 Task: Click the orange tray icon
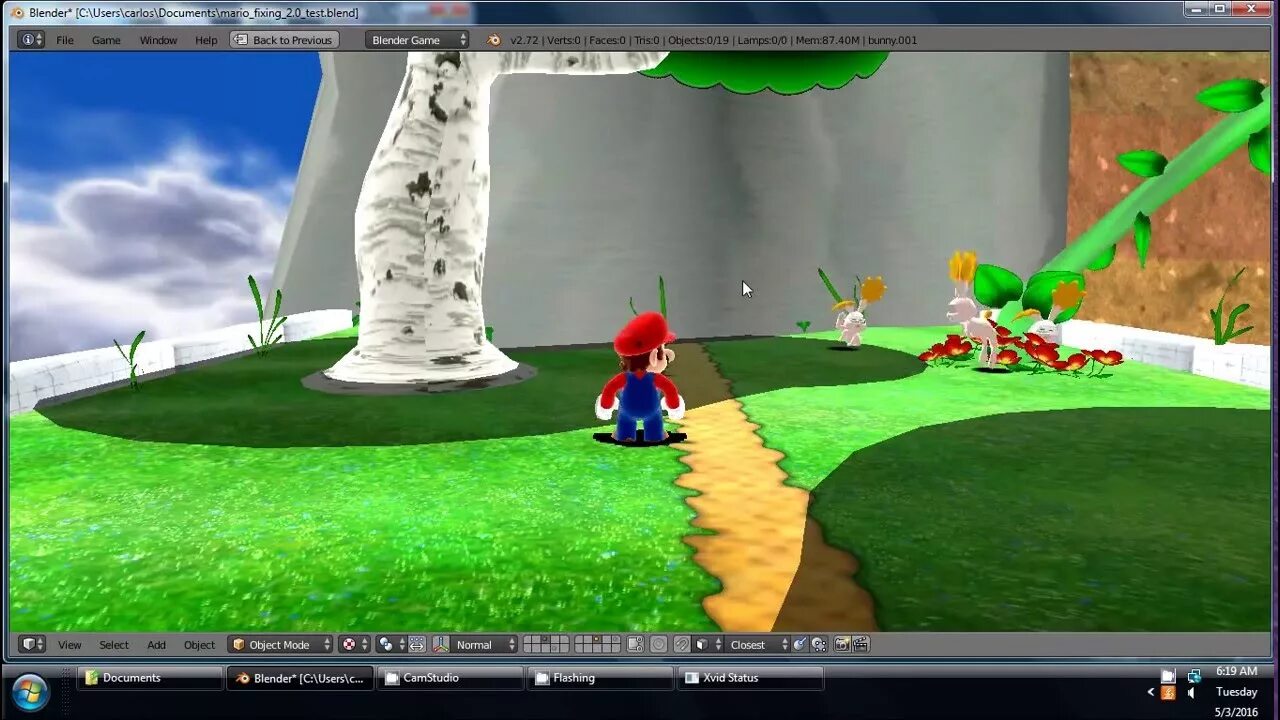pyautogui.click(x=1168, y=692)
